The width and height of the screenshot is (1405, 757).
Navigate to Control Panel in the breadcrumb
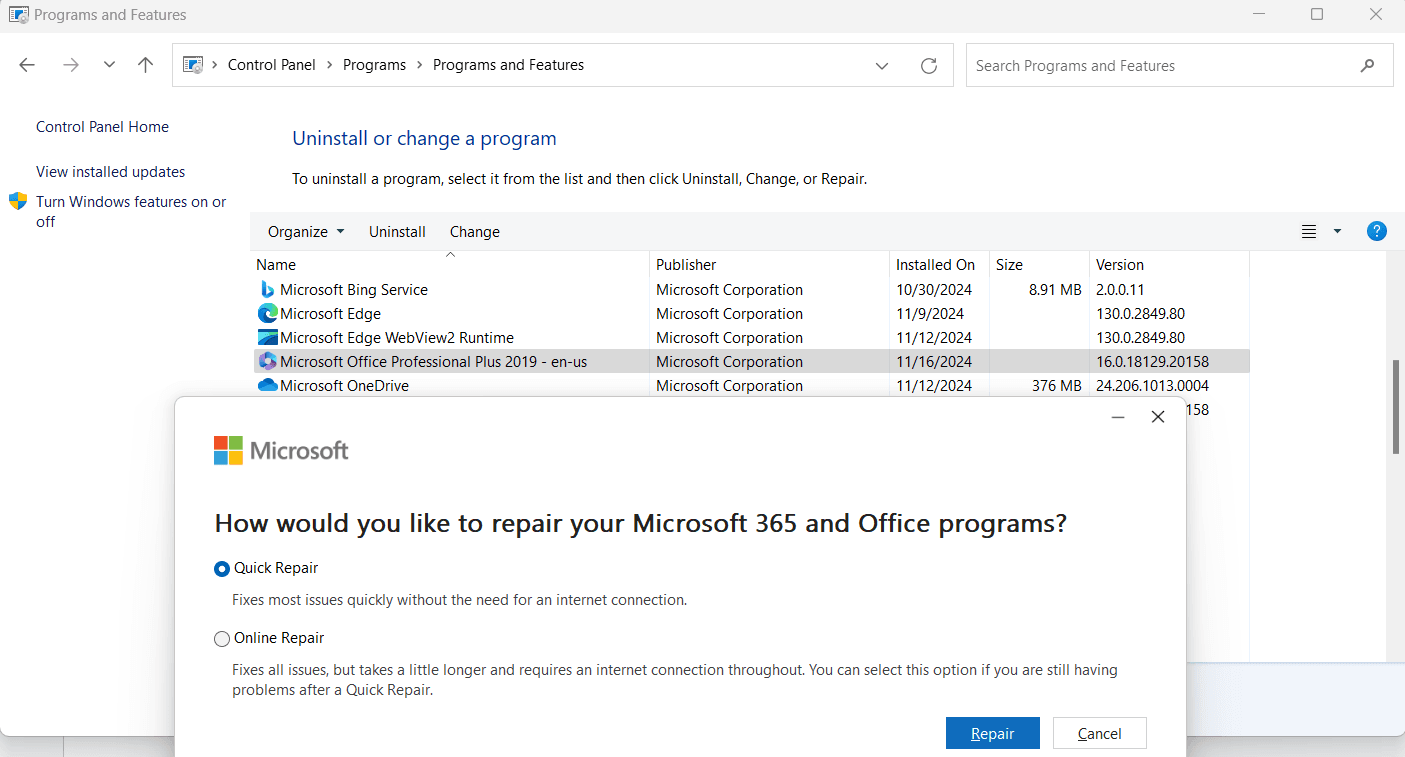[x=271, y=64]
